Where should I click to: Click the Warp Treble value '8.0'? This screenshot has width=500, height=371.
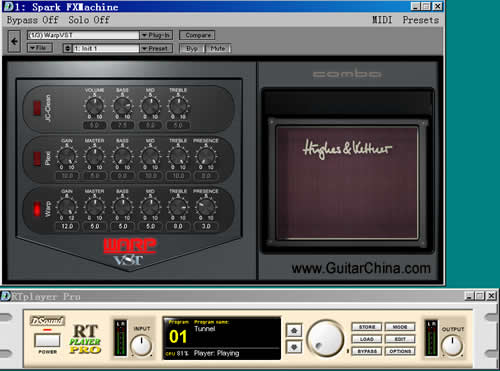click(x=178, y=226)
